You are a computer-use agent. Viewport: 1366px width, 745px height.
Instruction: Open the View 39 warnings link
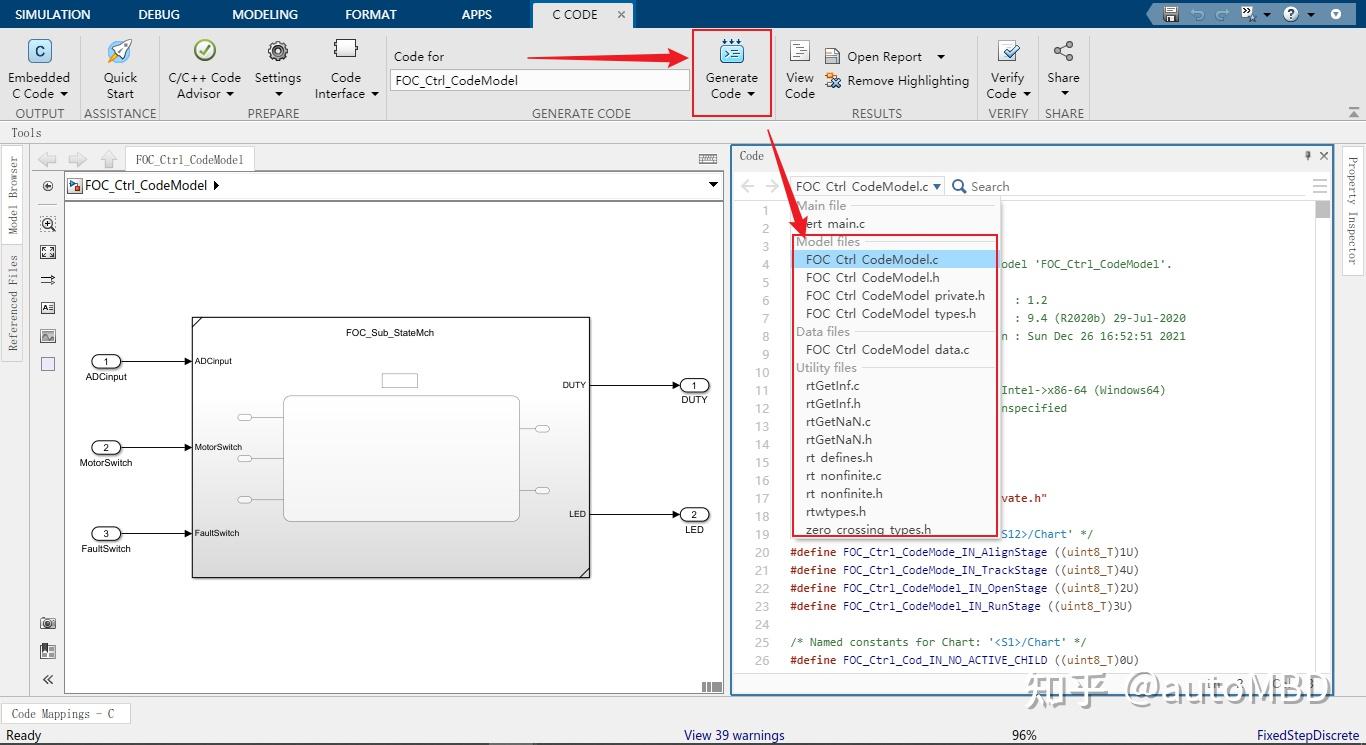(x=734, y=735)
